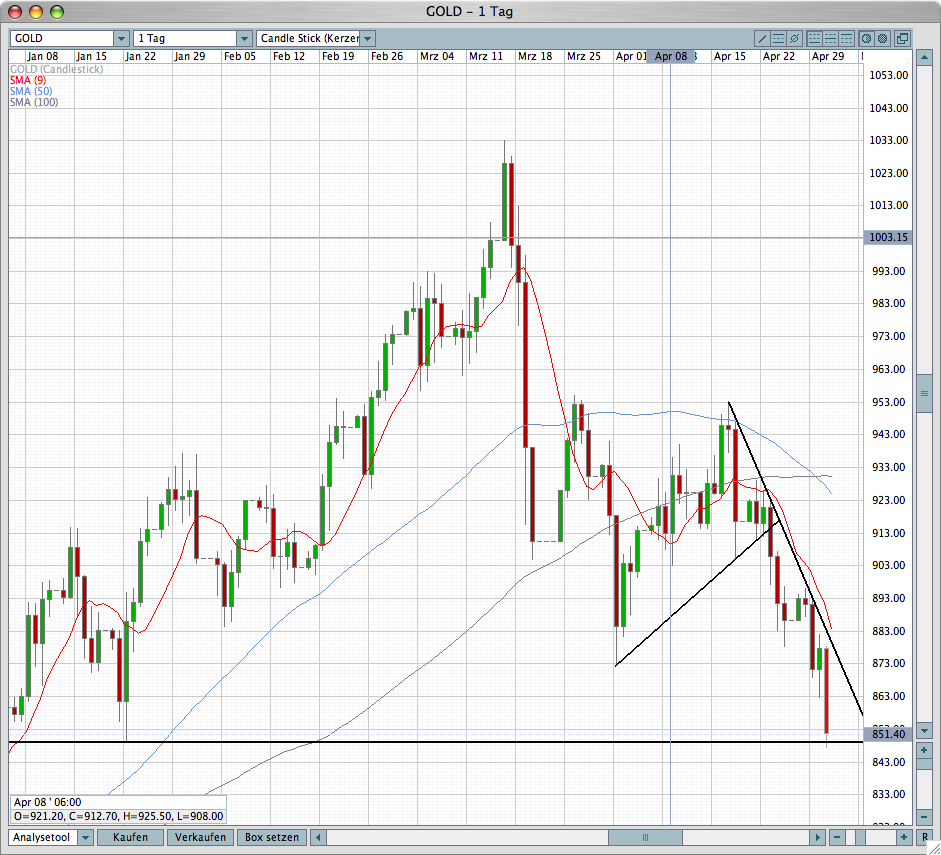The height and width of the screenshot is (855, 941).
Task: Click the Mrz 11 date header
Action: (486, 56)
